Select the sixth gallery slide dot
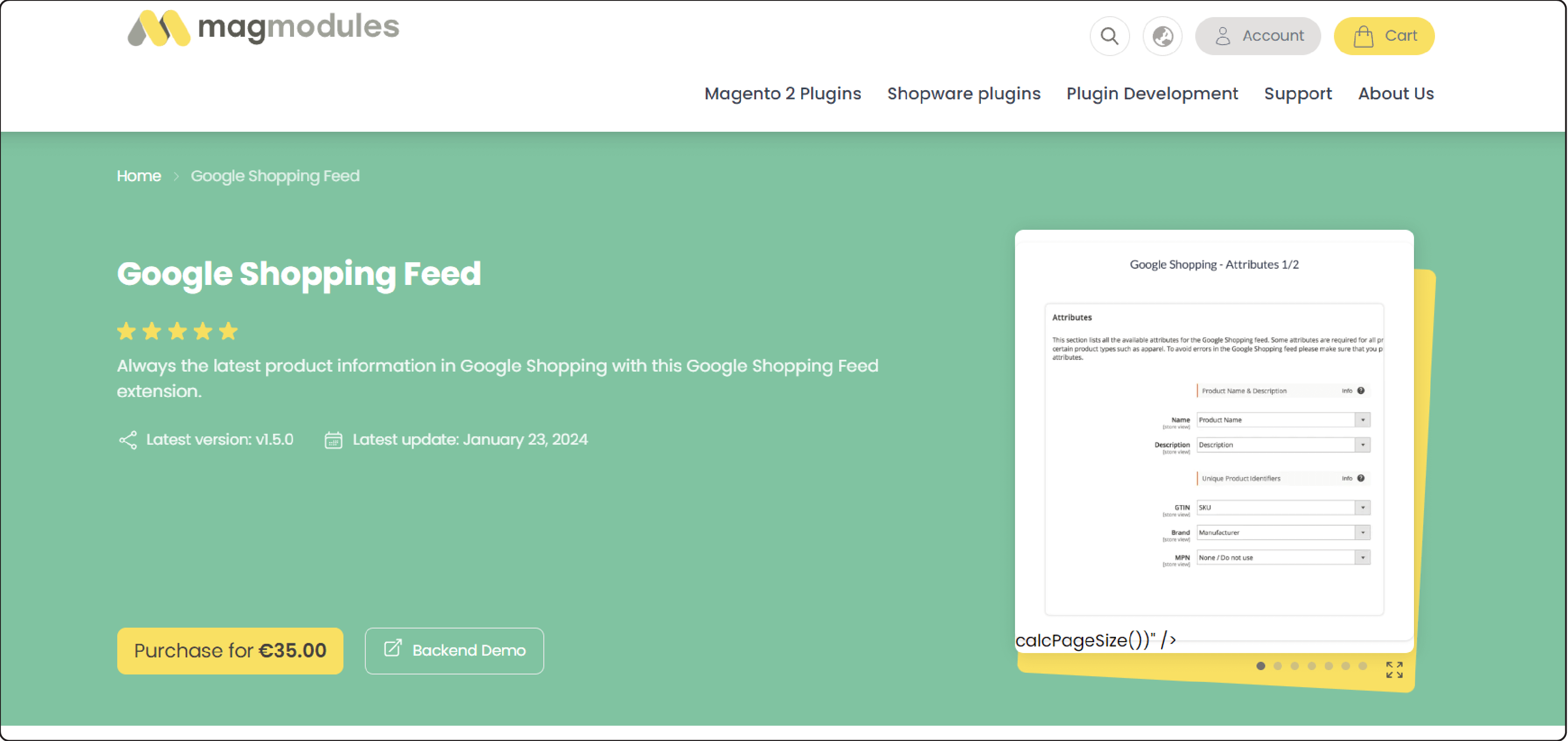The width and height of the screenshot is (1568, 741). [1346, 666]
